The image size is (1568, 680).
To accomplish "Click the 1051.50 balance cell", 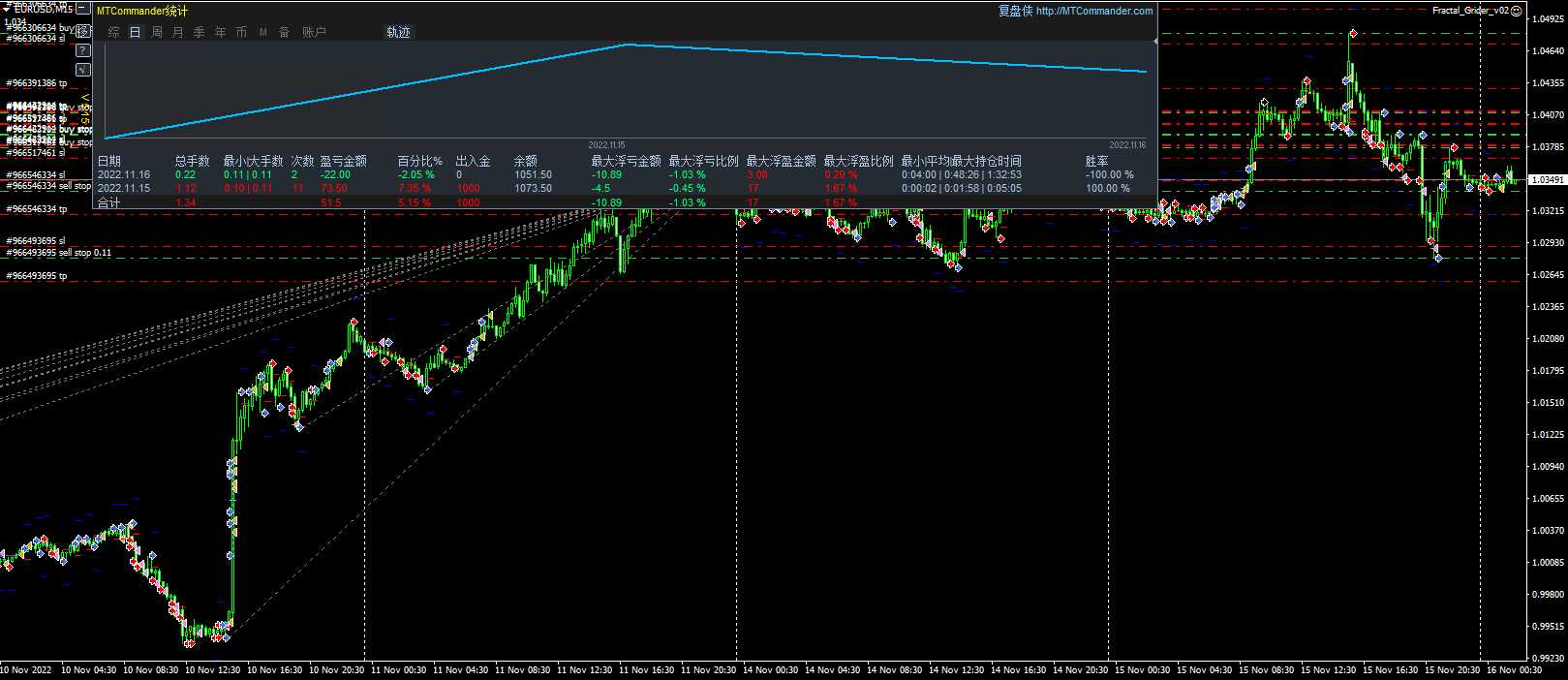I will tap(533, 175).
